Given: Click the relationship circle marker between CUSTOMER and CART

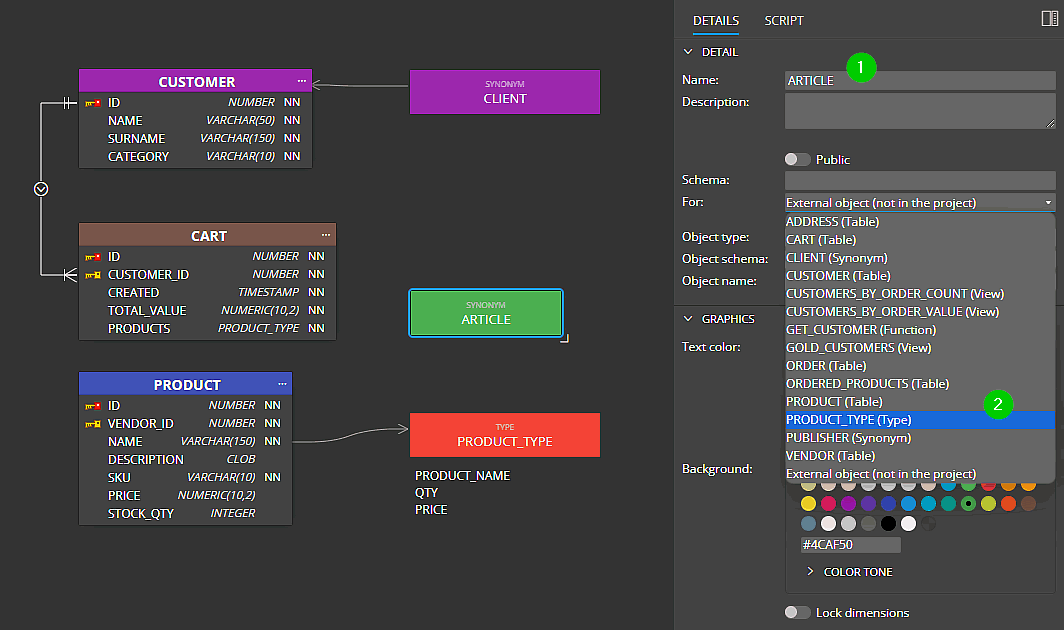Looking at the screenshot, I should (41, 188).
